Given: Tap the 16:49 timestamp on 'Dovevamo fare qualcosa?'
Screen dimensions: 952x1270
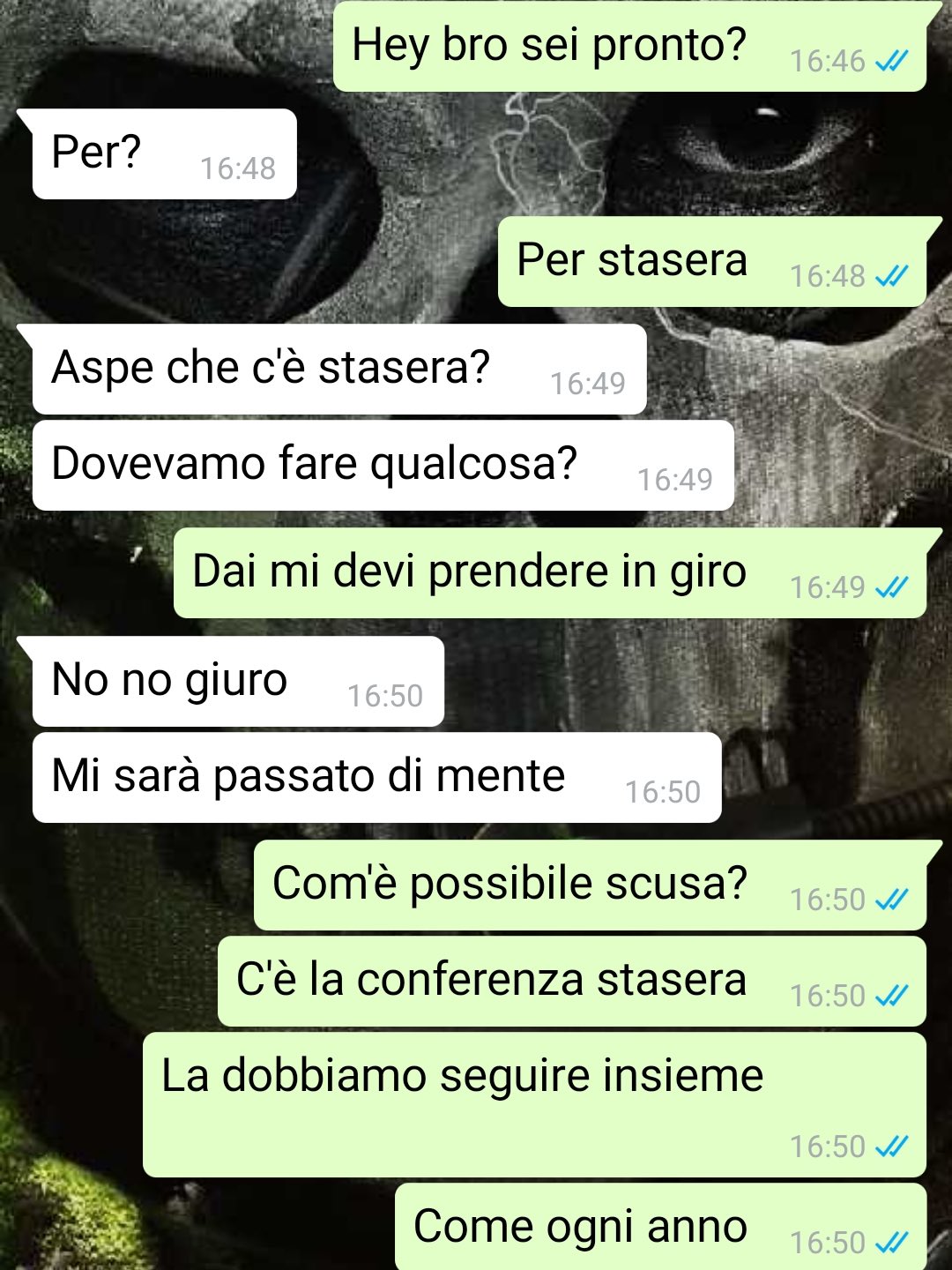Looking at the screenshot, I should click(675, 480).
